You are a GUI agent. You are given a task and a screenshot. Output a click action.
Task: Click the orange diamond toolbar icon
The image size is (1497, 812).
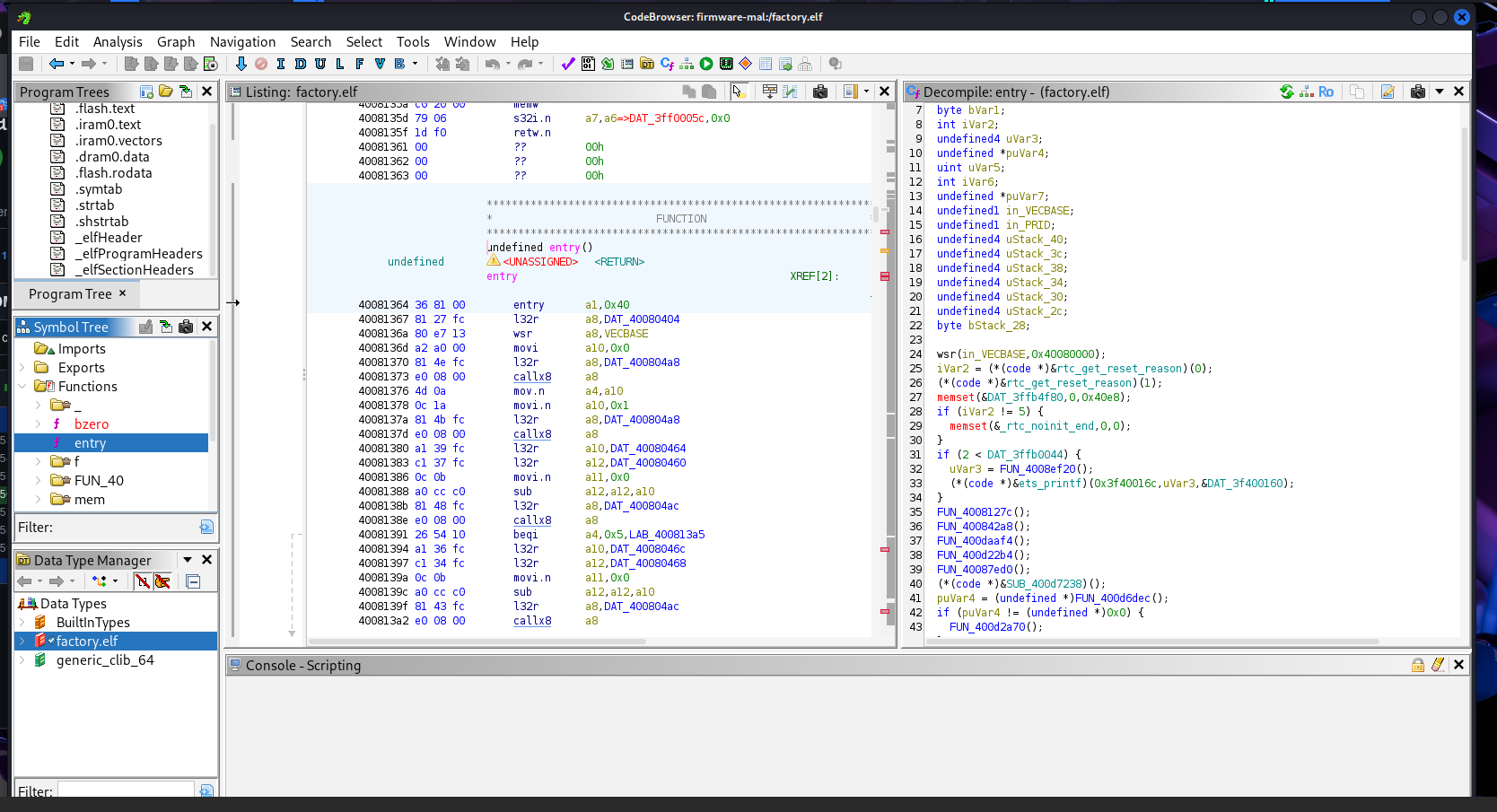pyautogui.click(x=746, y=64)
